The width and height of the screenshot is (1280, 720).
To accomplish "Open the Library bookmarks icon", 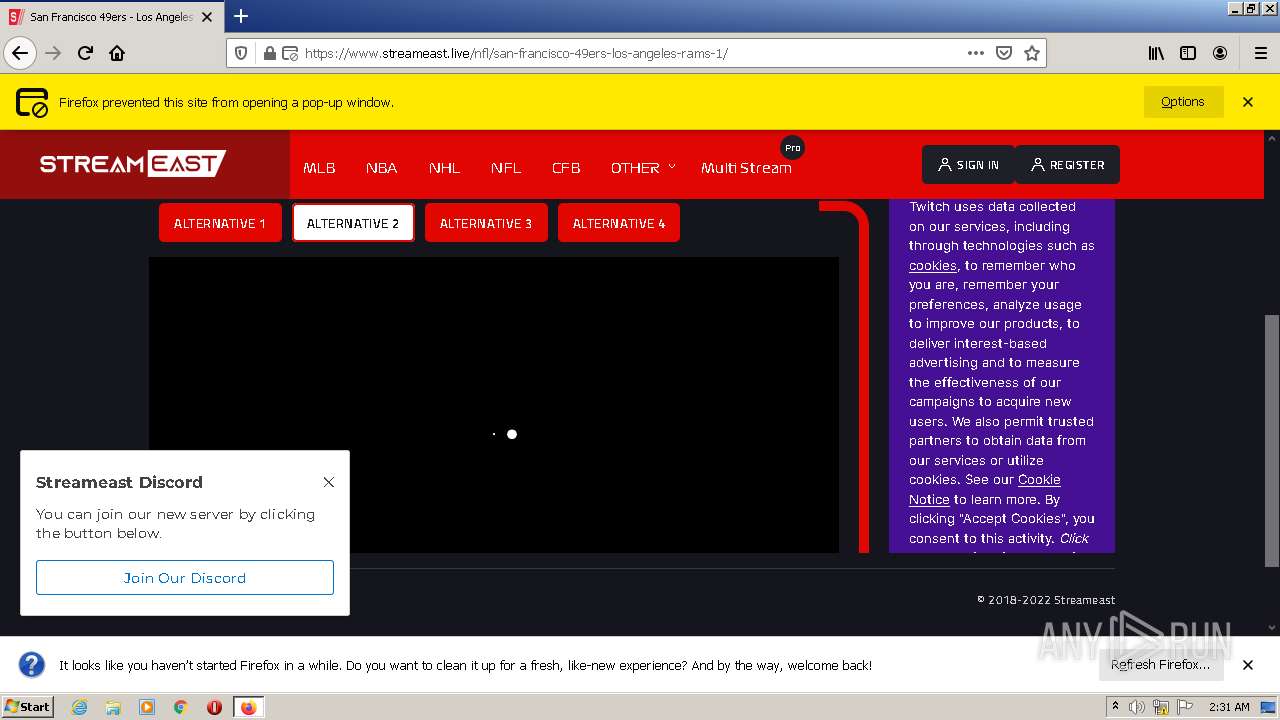I will 1156,53.
